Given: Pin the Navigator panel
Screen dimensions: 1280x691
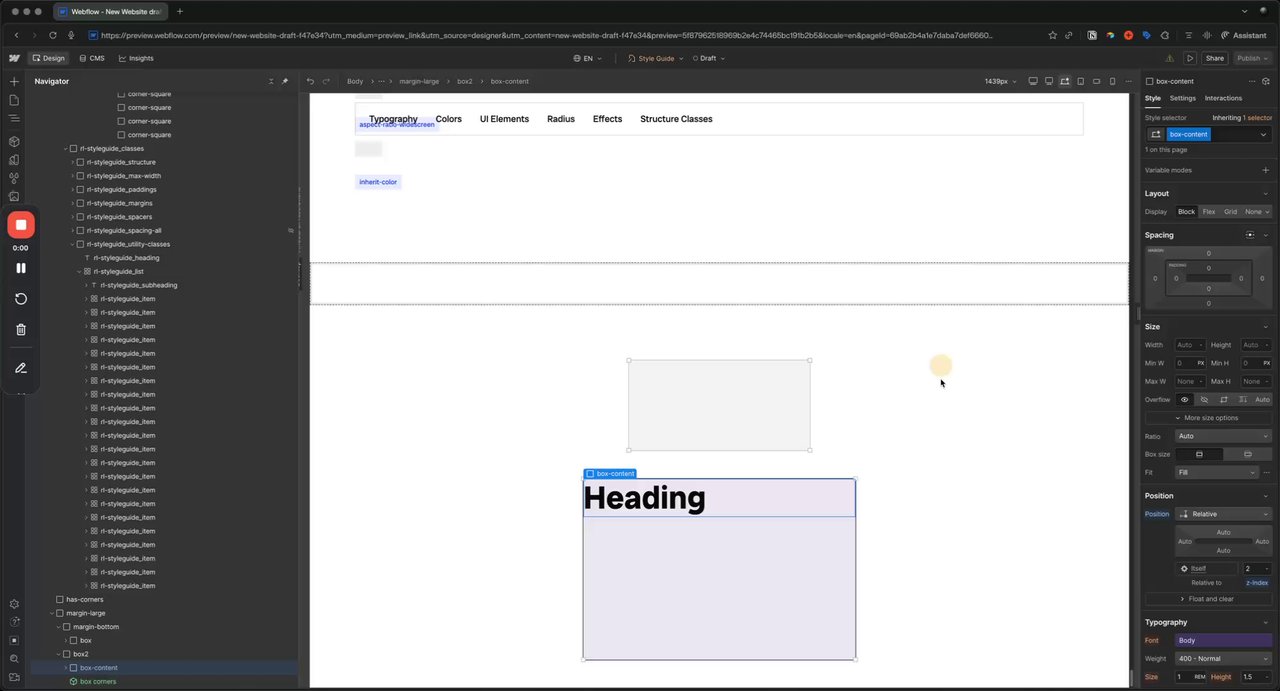Looking at the screenshot, I should tap(285, 81).
